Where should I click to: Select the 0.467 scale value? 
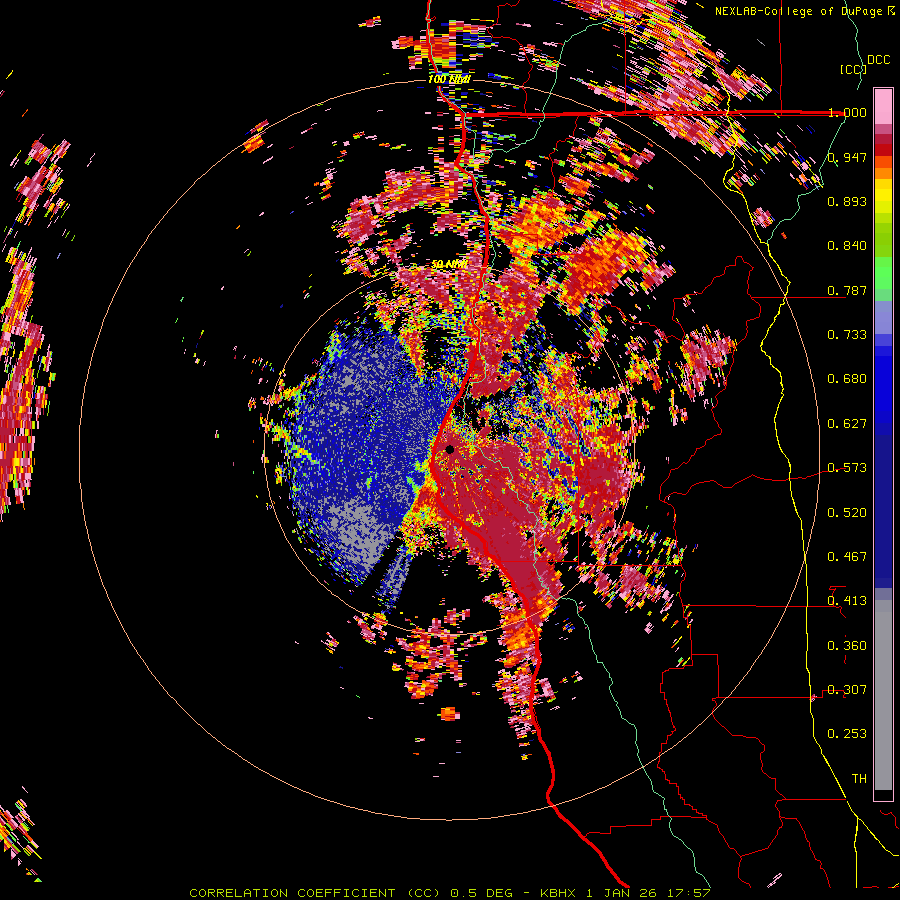point(847,557)
